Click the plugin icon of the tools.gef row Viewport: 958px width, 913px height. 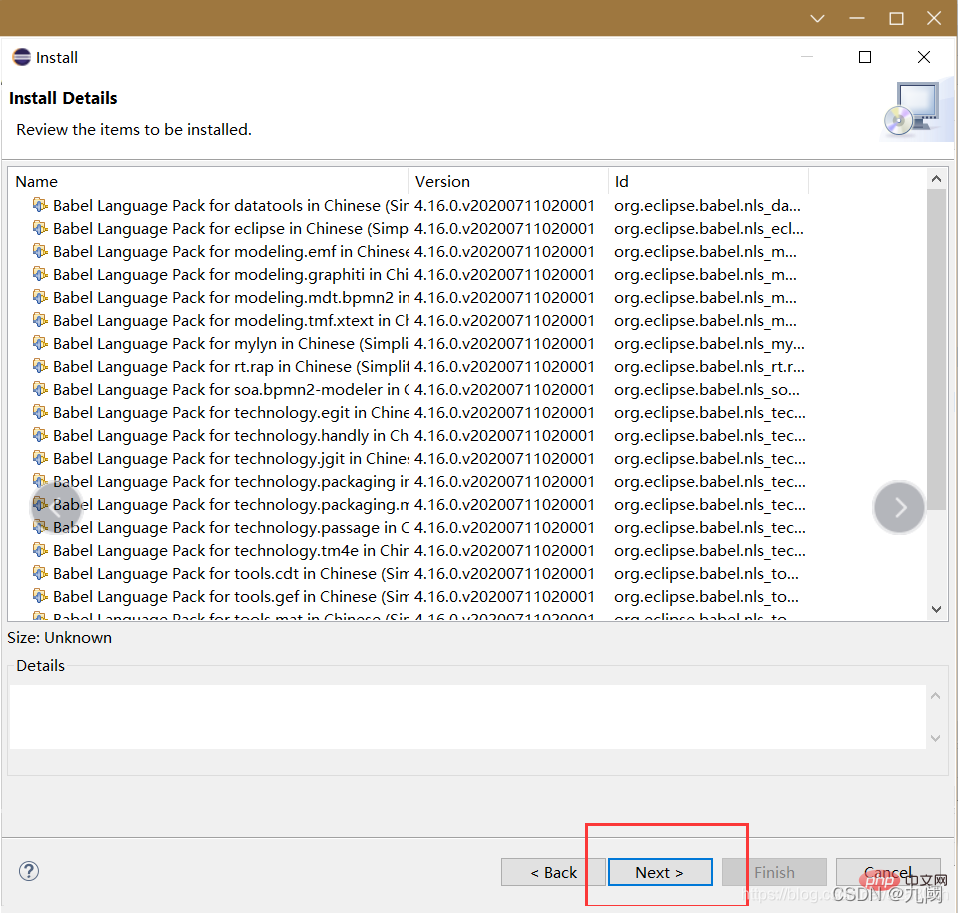click(40, 596)
